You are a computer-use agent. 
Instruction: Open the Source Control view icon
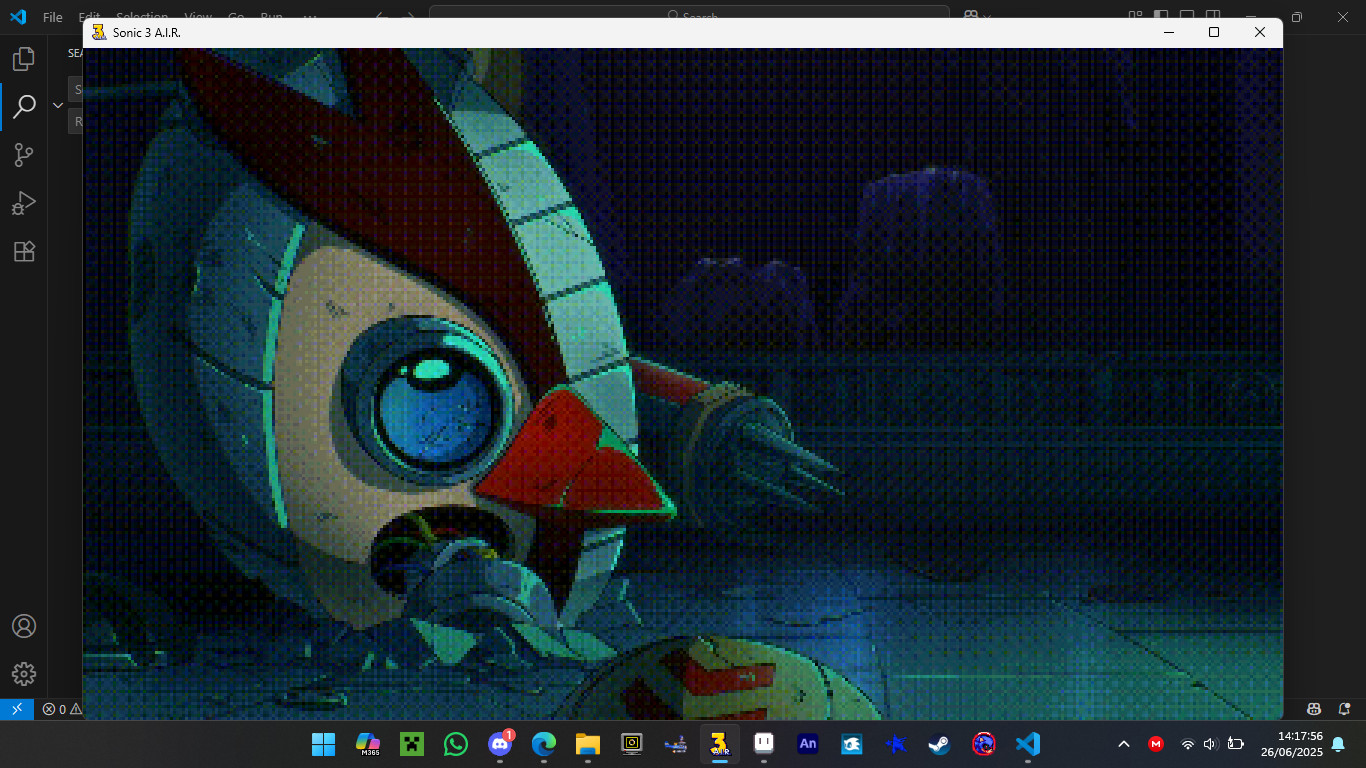[24, 154]
